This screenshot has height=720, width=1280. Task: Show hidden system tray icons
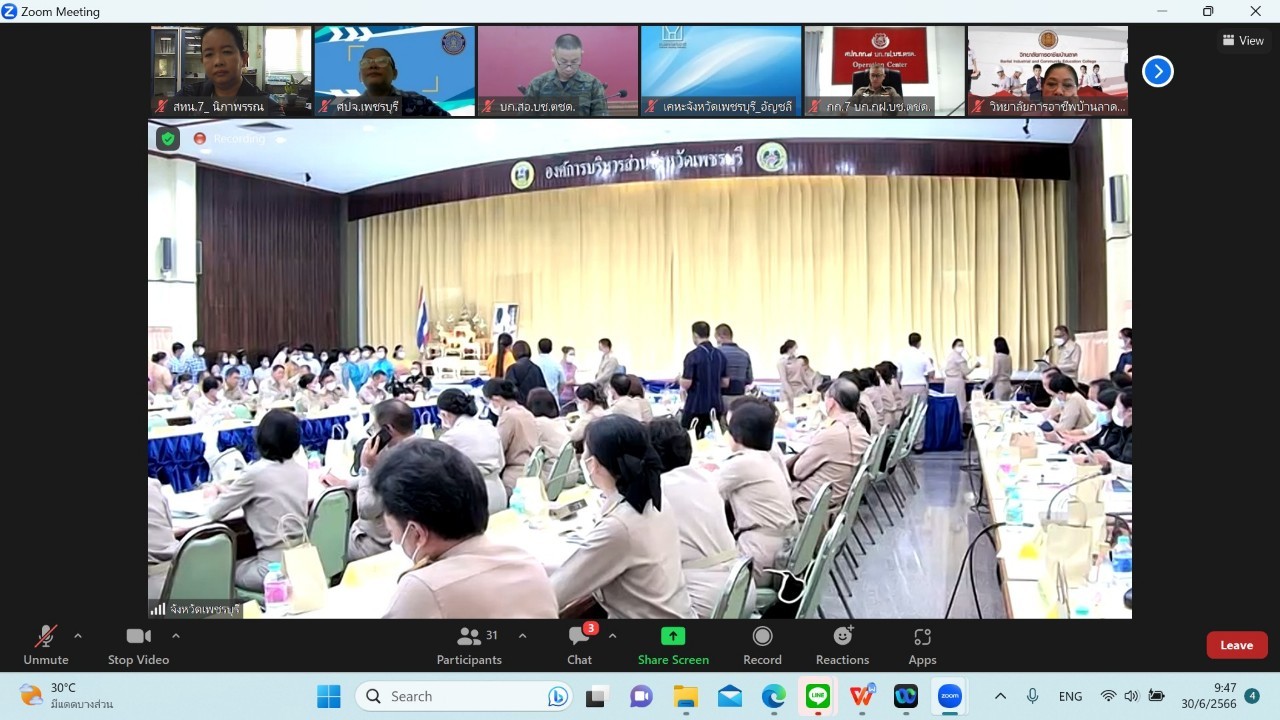tap(1000, 696)
